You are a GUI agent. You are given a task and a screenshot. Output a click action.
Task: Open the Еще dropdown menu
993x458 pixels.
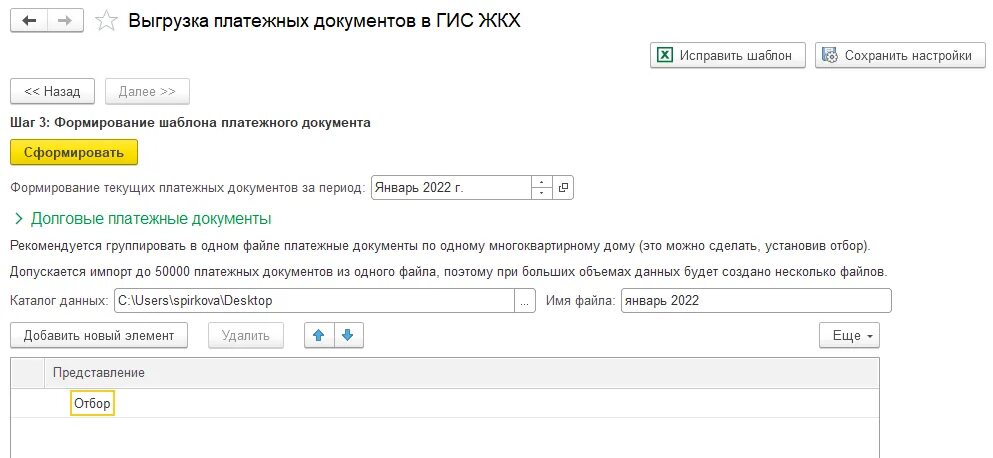849,336
